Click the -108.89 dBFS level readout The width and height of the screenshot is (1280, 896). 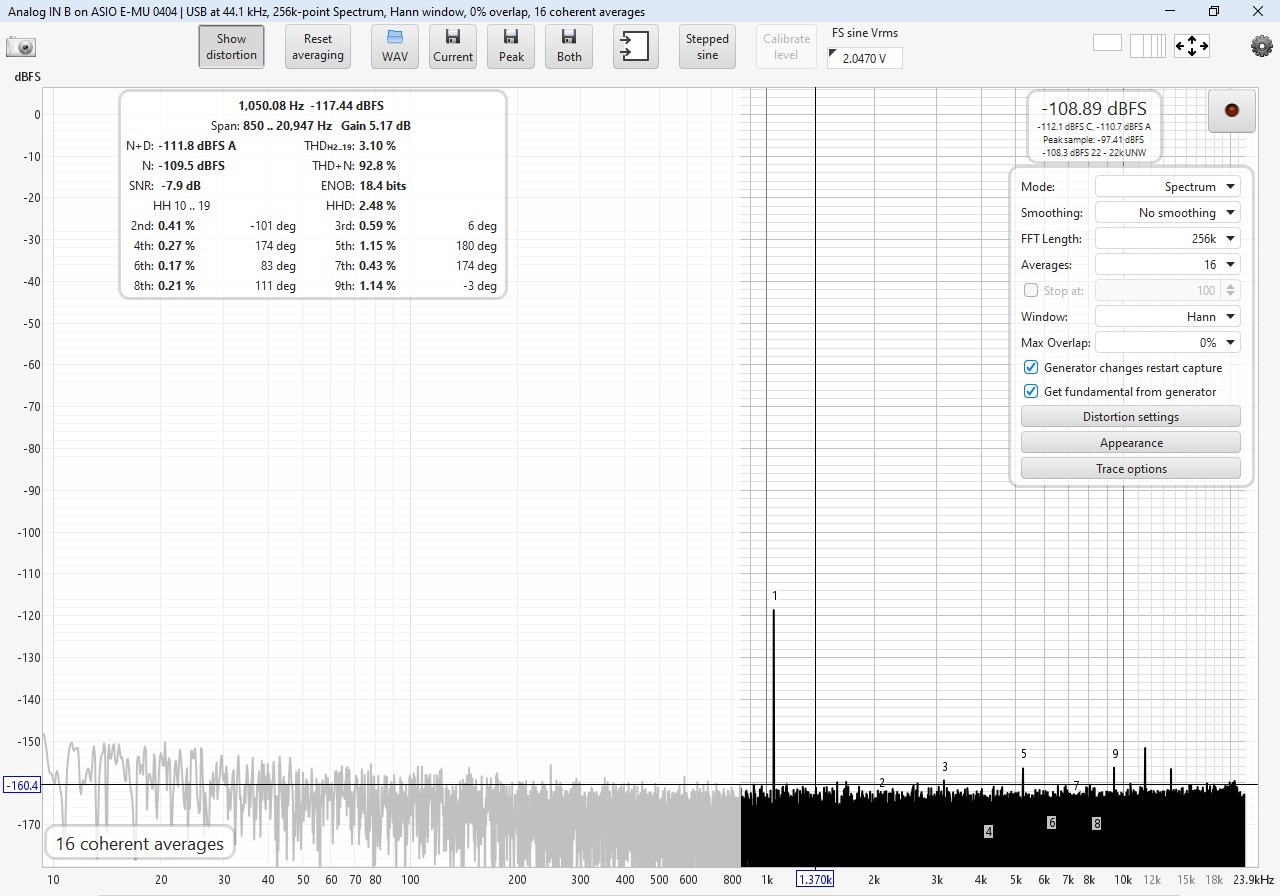tap(1094, 109)
